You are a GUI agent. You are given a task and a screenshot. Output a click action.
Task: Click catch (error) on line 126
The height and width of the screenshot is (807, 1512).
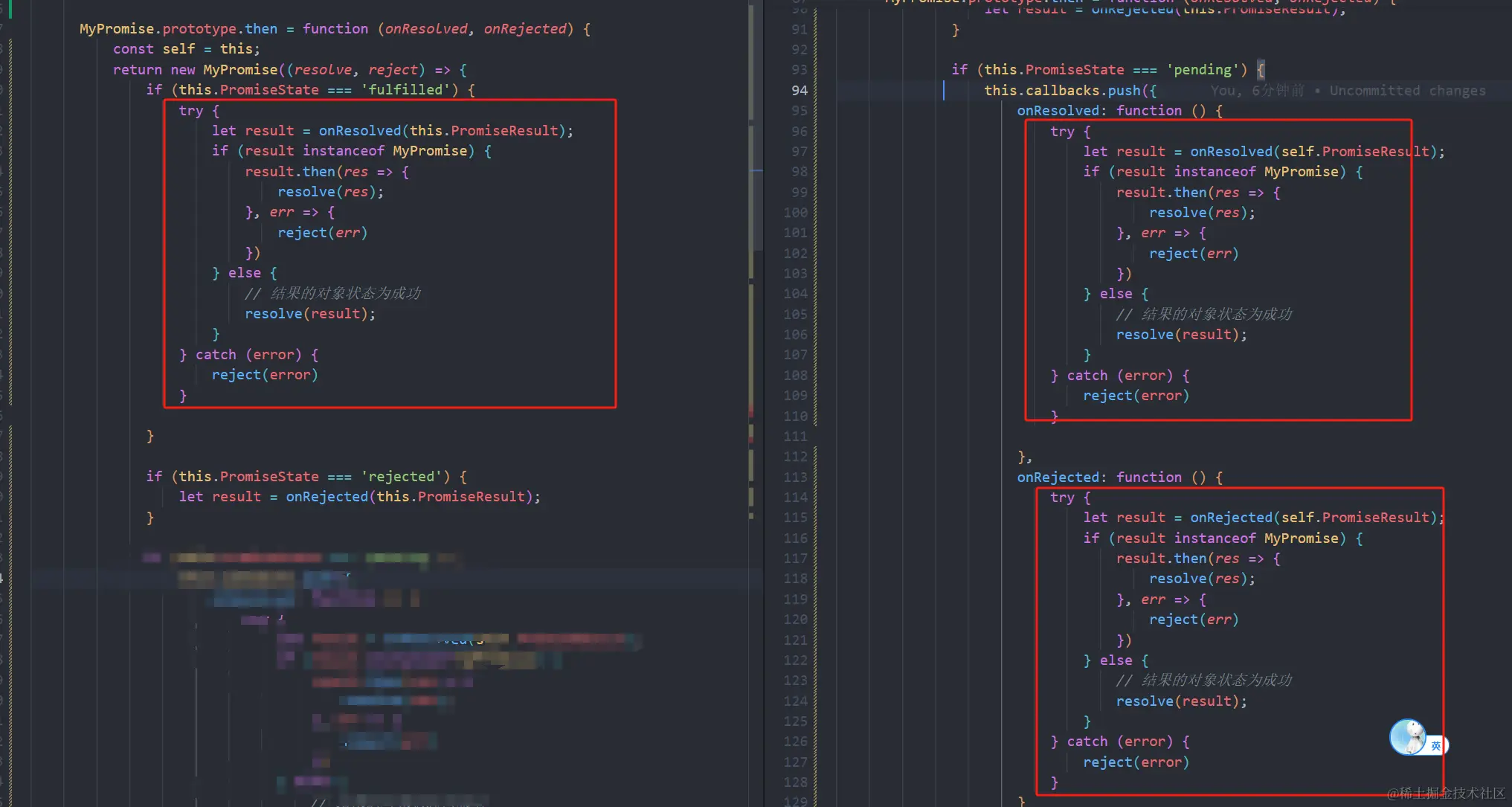click(x=1119, y=742)
